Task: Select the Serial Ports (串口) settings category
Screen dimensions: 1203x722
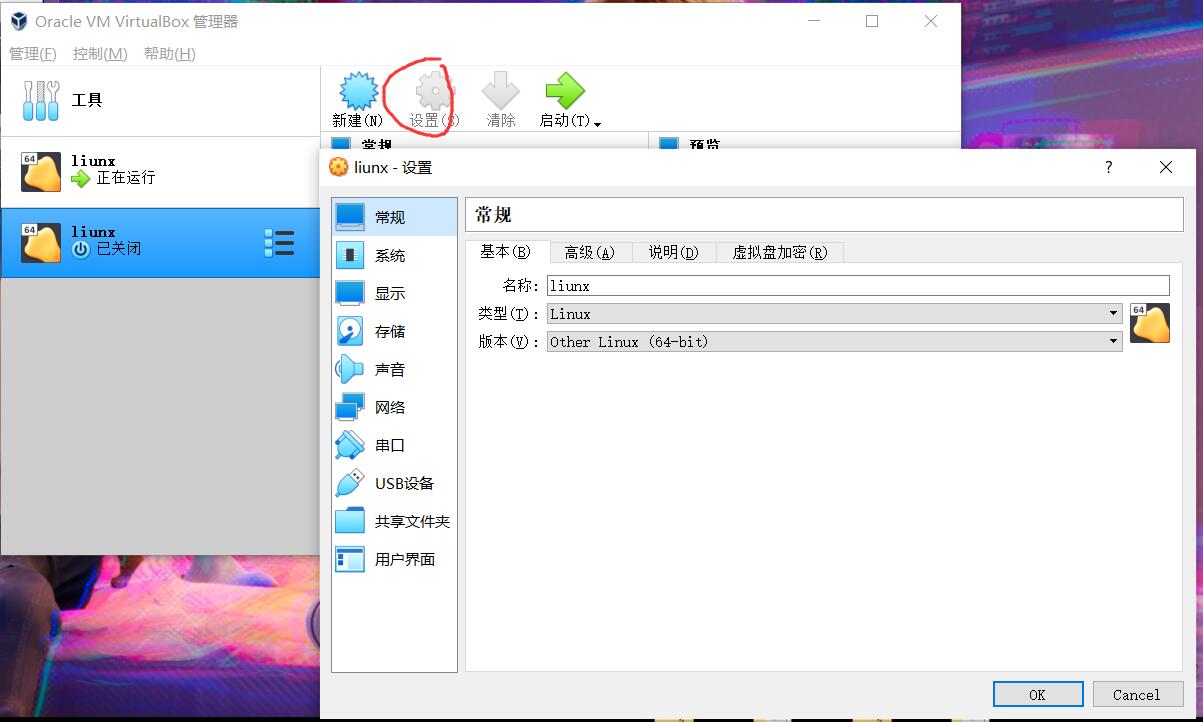Action: point(395,445)
